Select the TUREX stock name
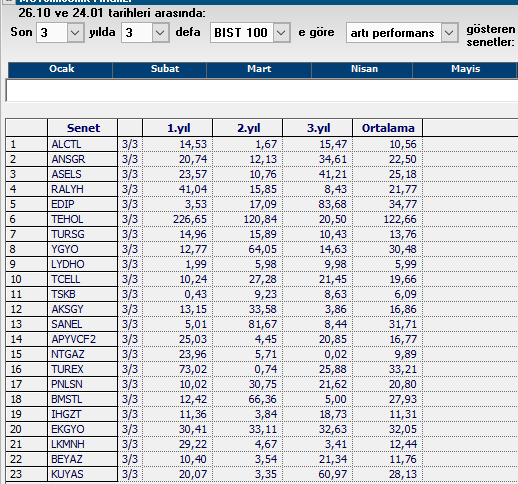 67,369
